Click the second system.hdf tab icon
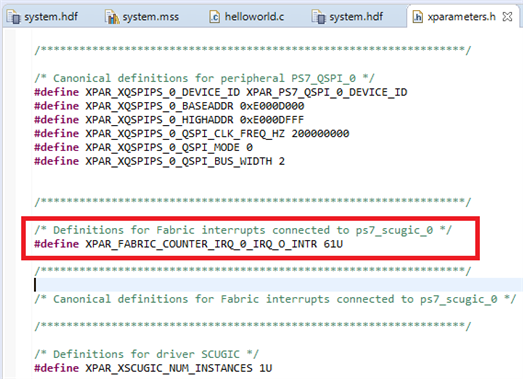The image size is (523, 379). click(x=319, y=17)
